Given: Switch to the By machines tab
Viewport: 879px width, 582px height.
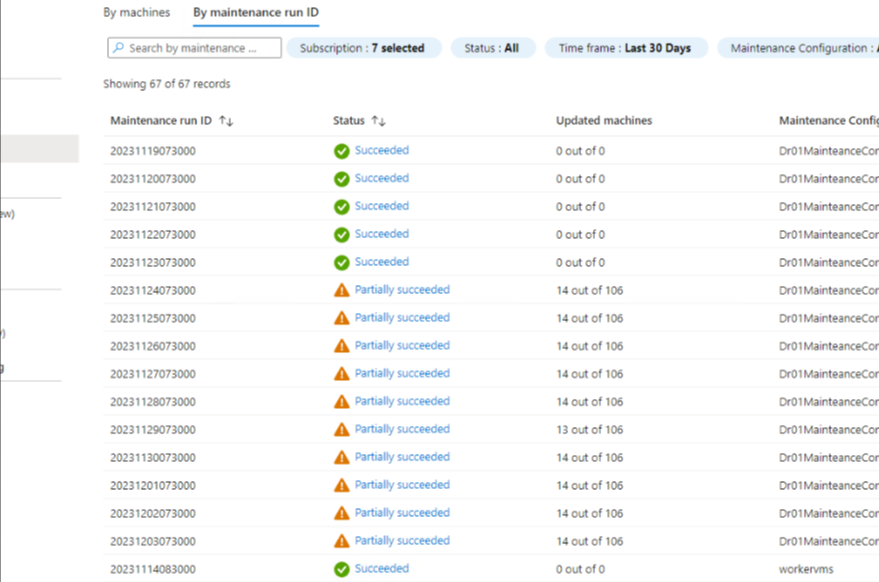Looking at the screenshot, I should [x=136, y=12].
